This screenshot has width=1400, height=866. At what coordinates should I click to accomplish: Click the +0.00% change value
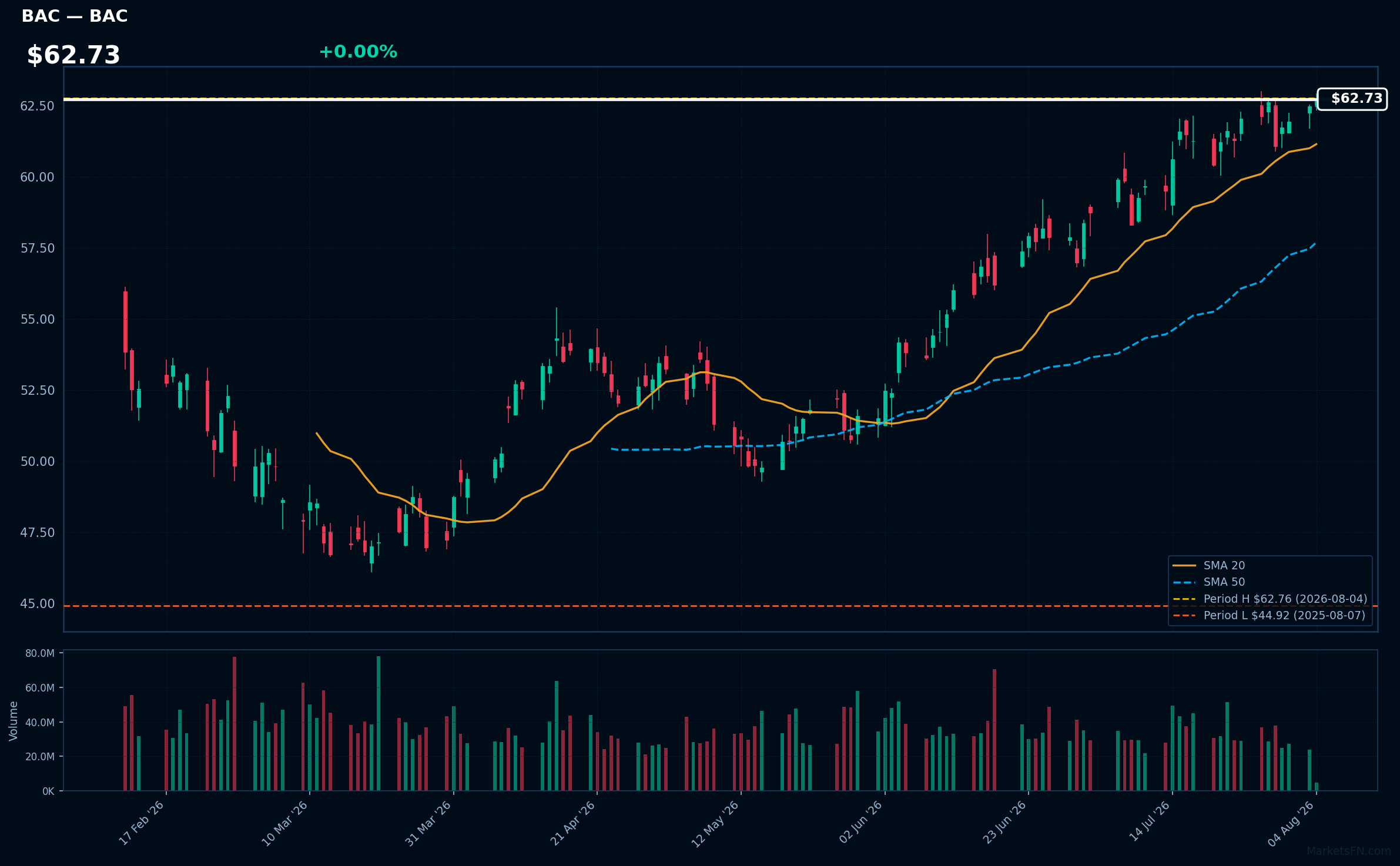point(358,52)
